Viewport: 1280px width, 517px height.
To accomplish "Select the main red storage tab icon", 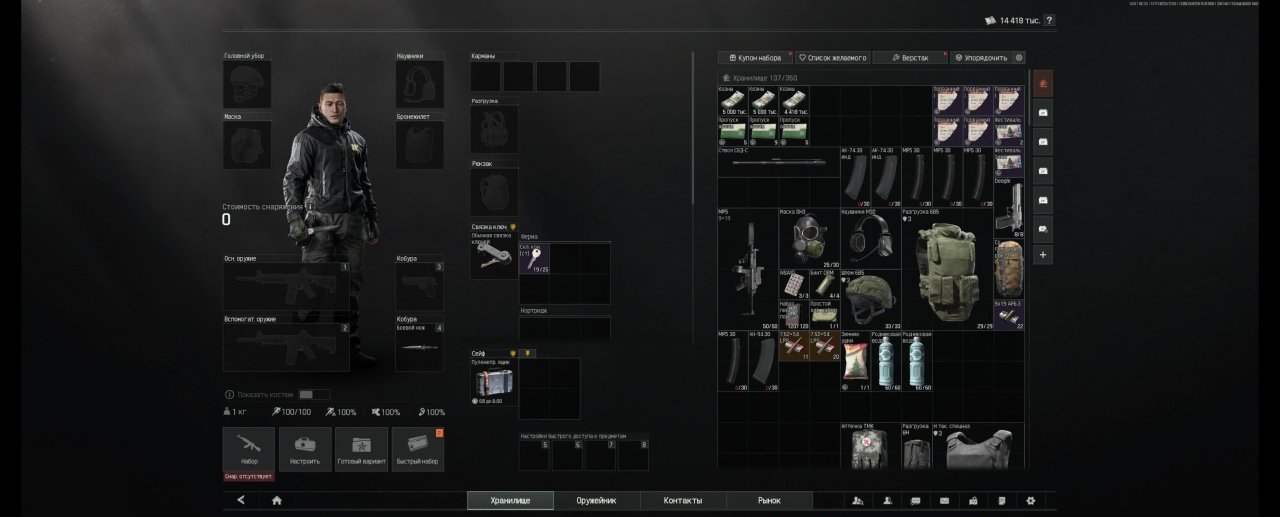I will pyautogui.click(x=1043, y=84).
